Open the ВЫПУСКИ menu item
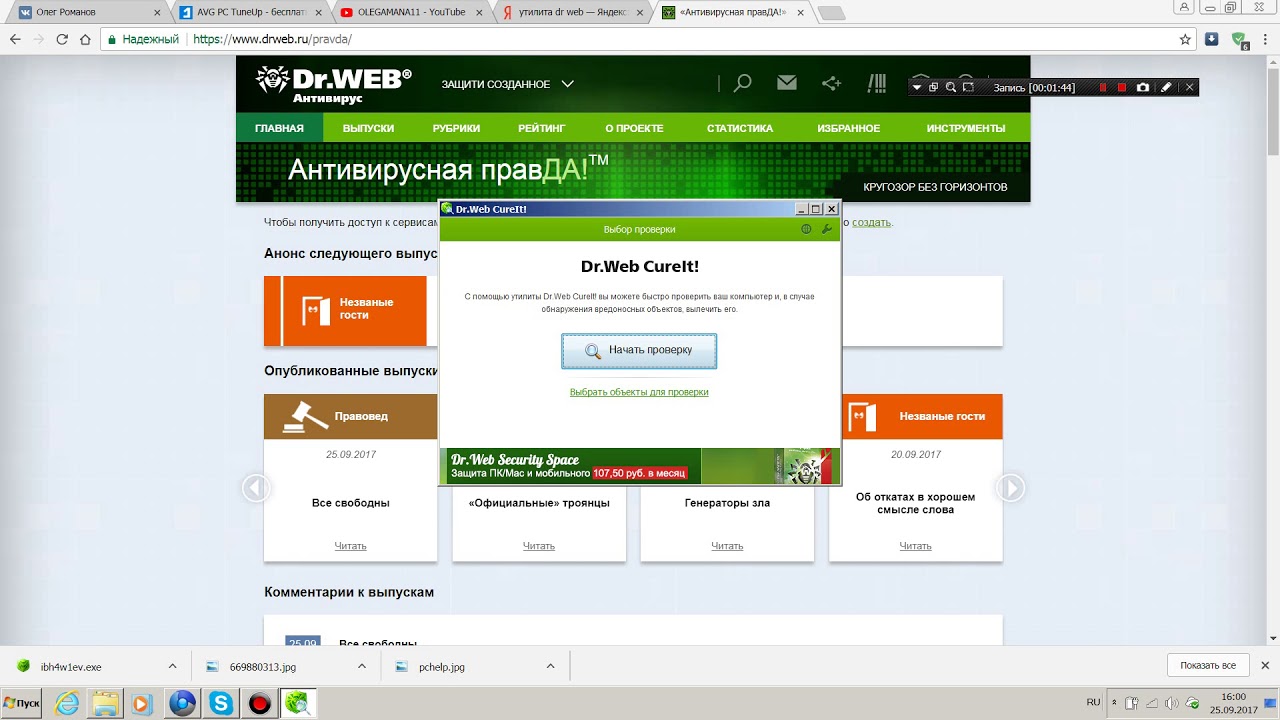This screenshot has height=720, width=1280. click(368, 128)
